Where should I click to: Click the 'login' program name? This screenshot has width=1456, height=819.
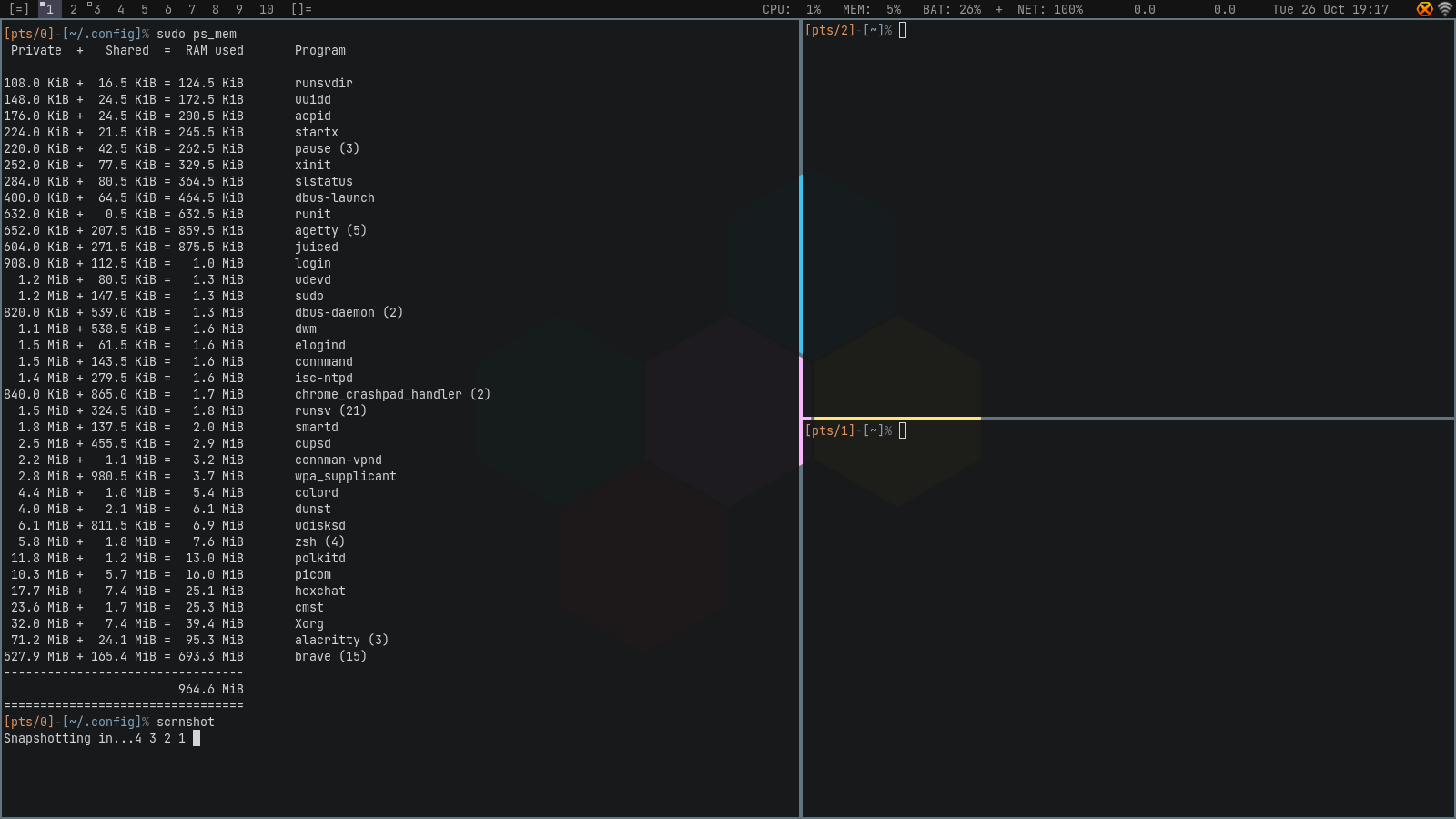(313, 264)
